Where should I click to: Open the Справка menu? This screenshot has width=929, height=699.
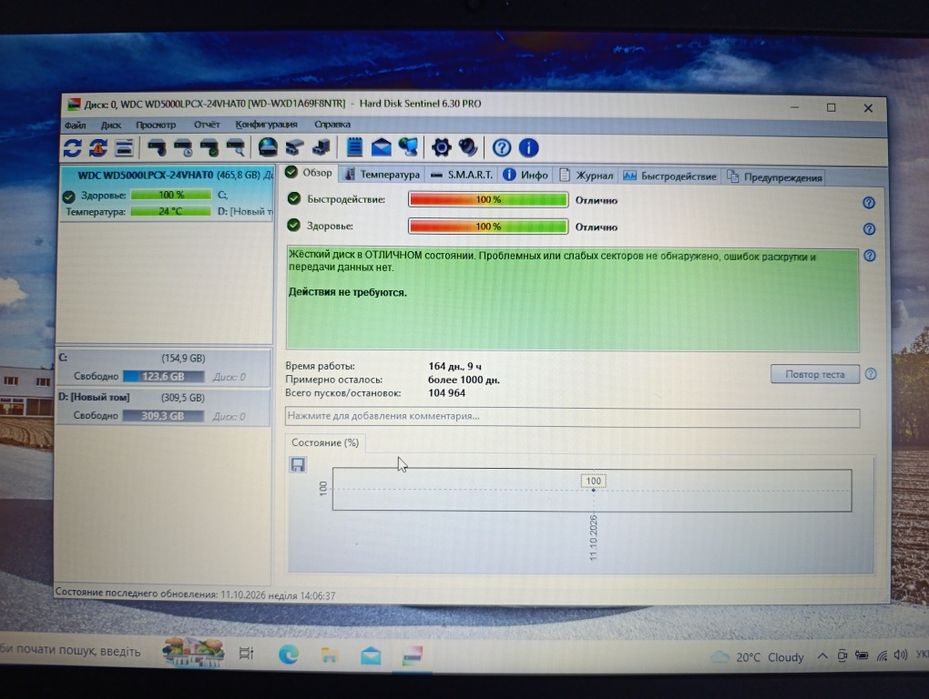pyautogui.click(x=332, y=124)
